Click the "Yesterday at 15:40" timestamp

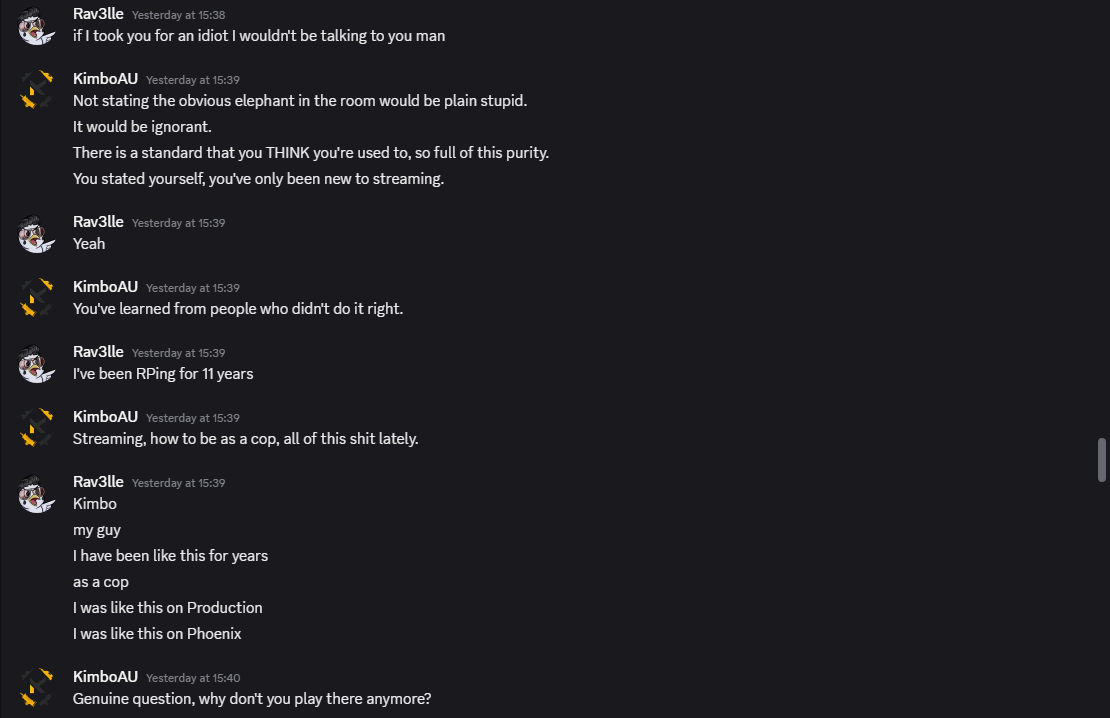pos(193,678)
